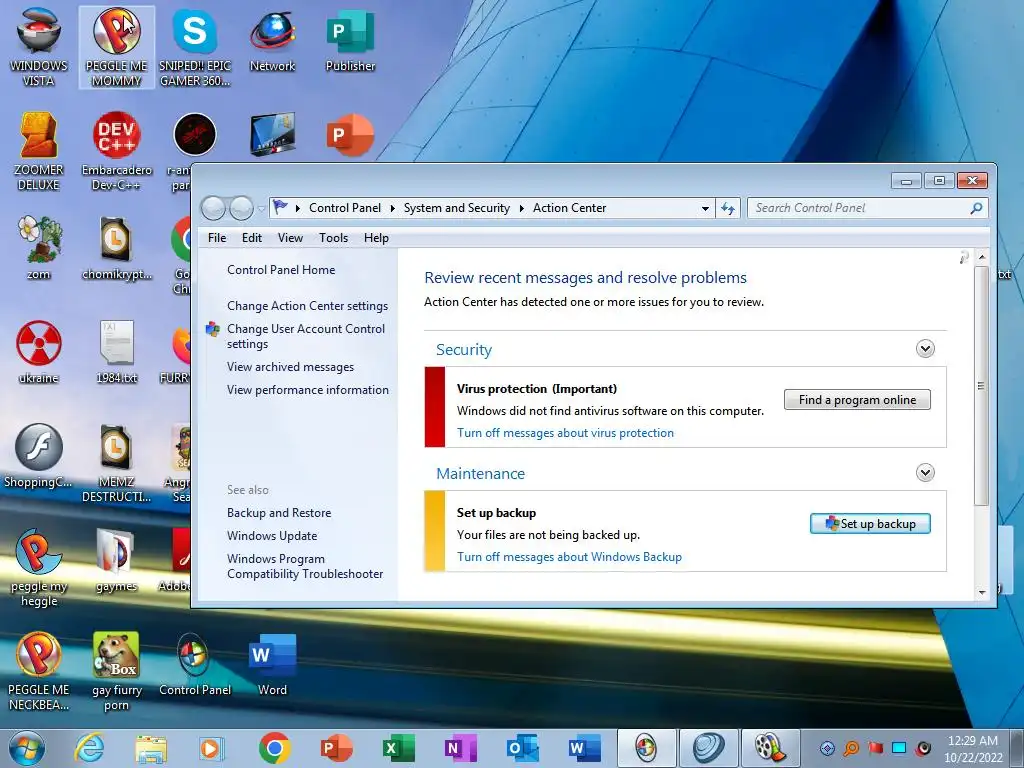Open View performance information link
Screen dimensions: 1024x768
click(308, 390)
